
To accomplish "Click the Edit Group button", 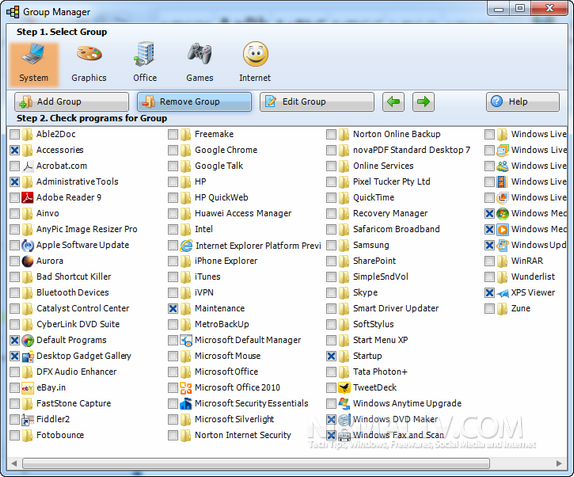I will click(x=317, y=102).
